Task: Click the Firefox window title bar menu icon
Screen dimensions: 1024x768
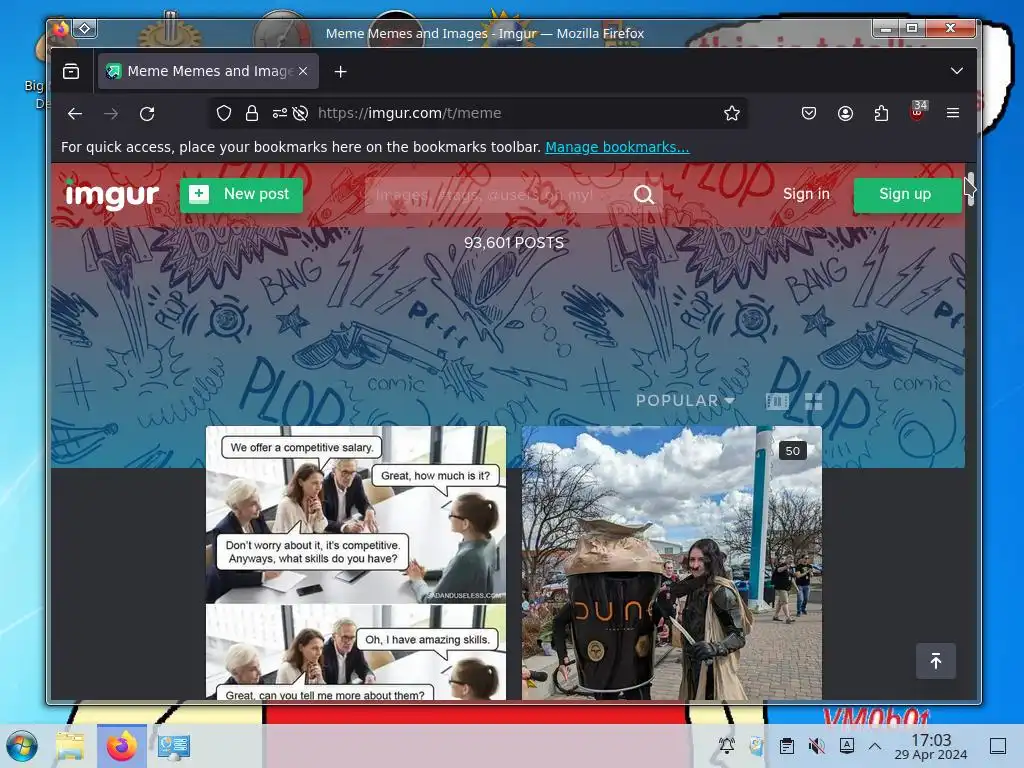Action: pos(61,29)
